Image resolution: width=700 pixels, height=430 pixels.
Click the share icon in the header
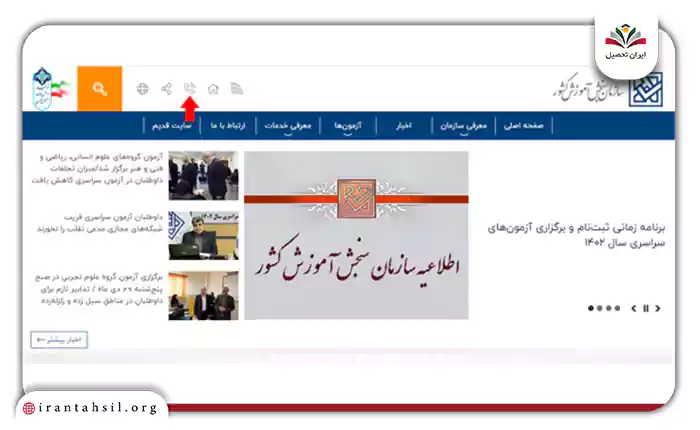166,89
